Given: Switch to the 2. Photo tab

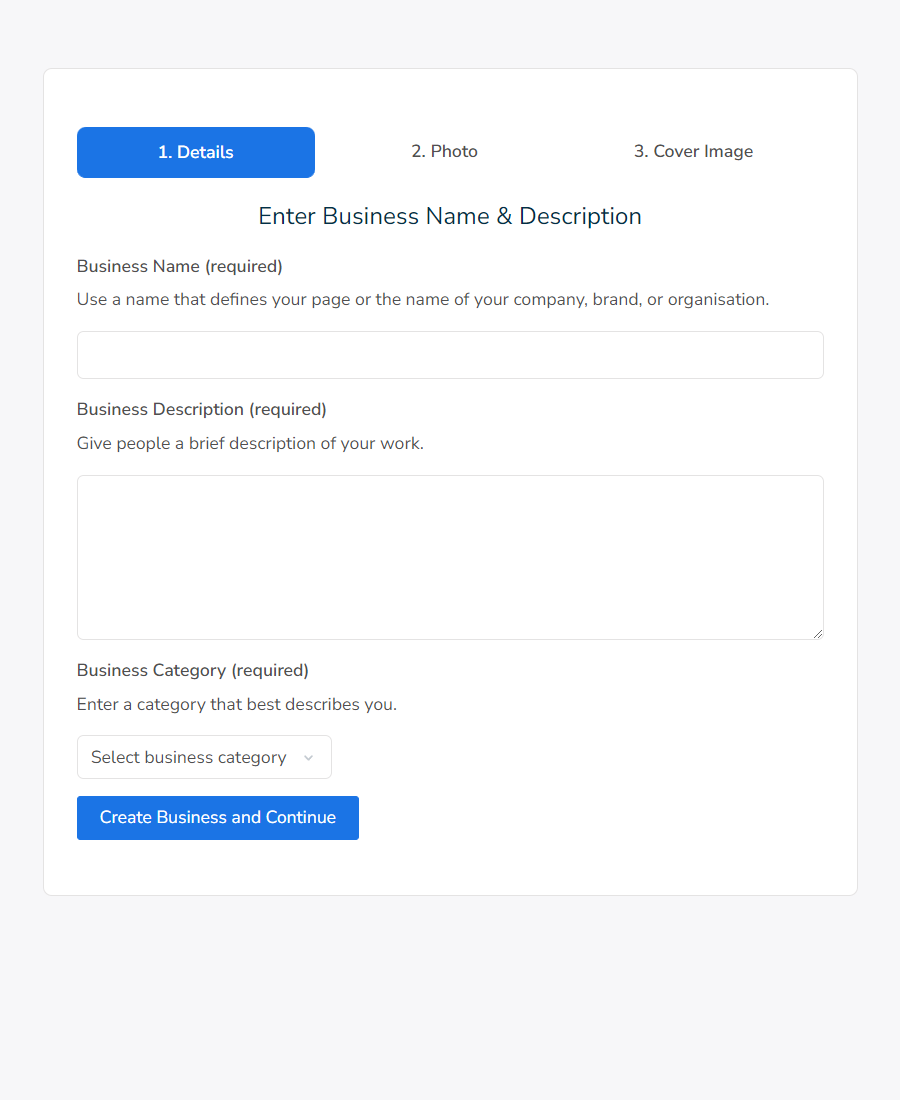Looking at the screenshot, I should (444, 152).
